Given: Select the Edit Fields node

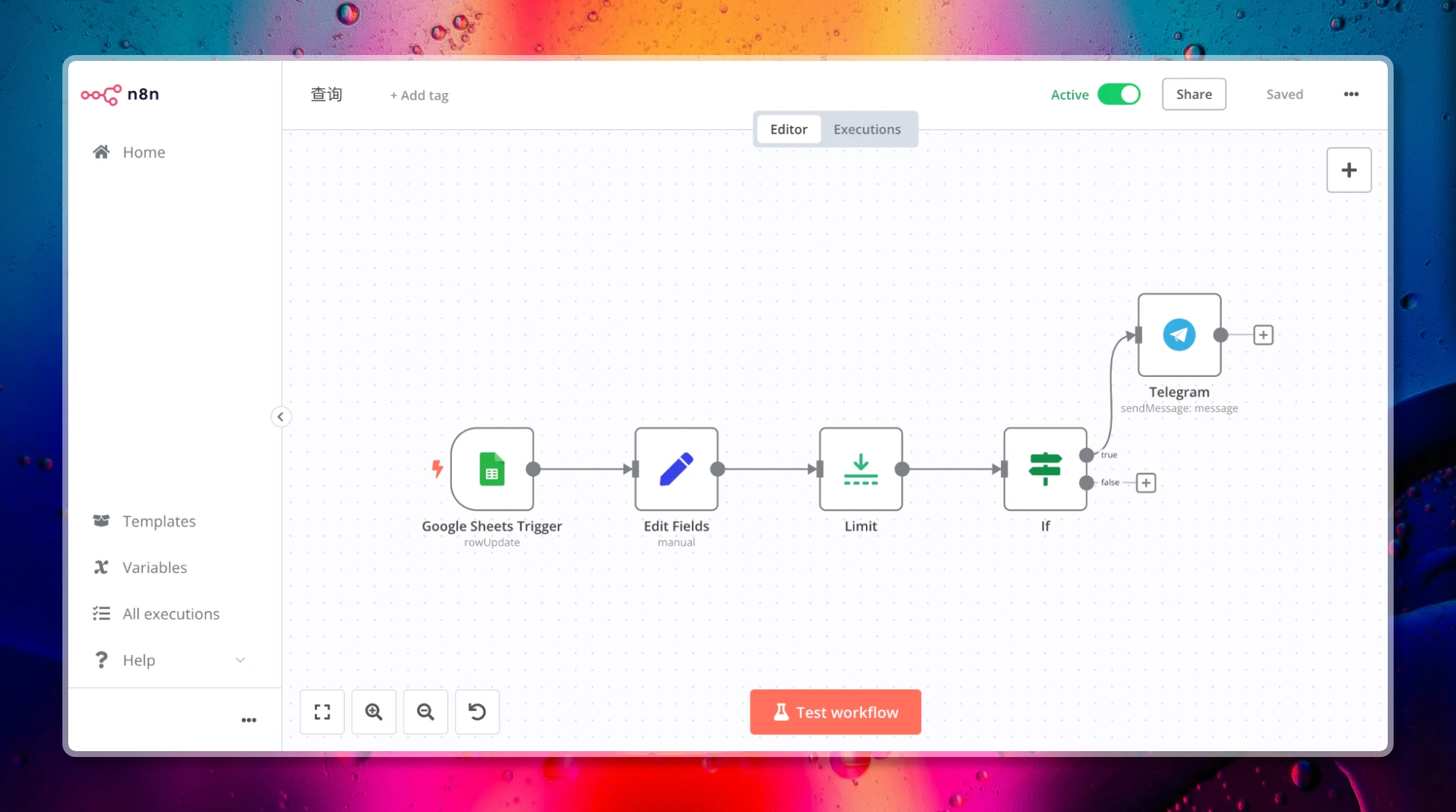Looking at the screenshot, I should 676,469.
